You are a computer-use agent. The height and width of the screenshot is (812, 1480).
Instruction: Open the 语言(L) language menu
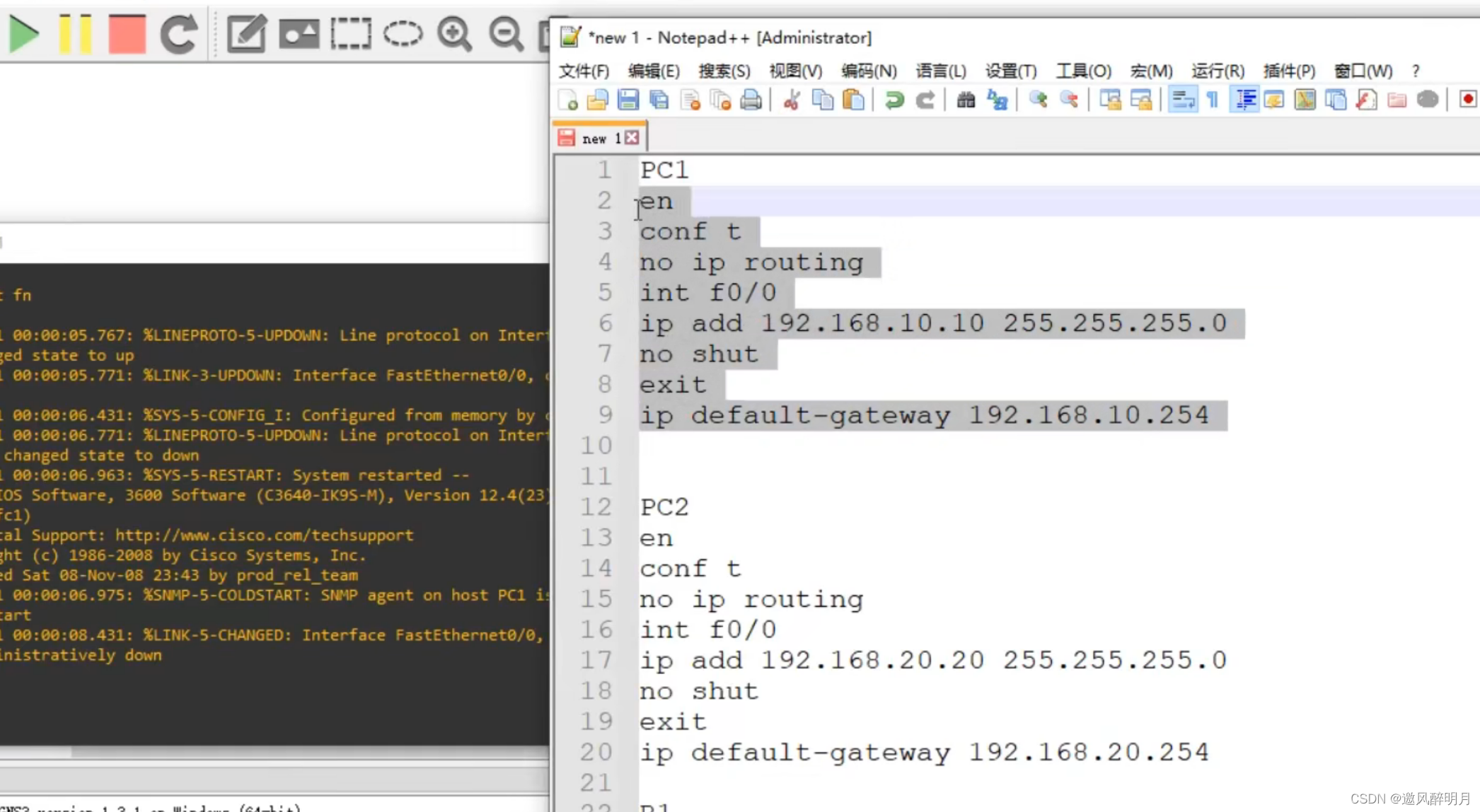pos(940,71)
